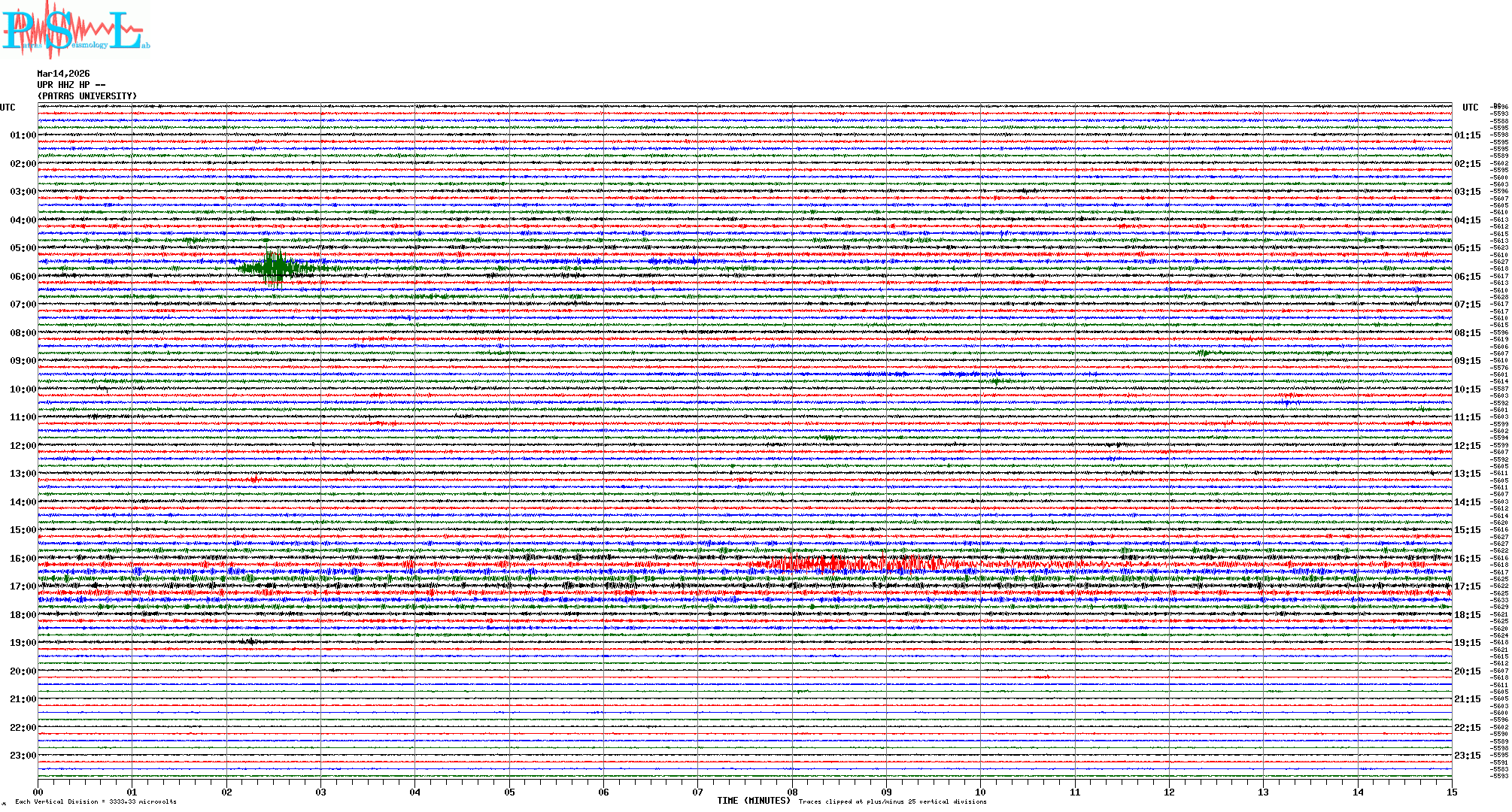Click the 16:00 hour label on left axis
Screen dimensions: 1512x812
tap(23, 559)
